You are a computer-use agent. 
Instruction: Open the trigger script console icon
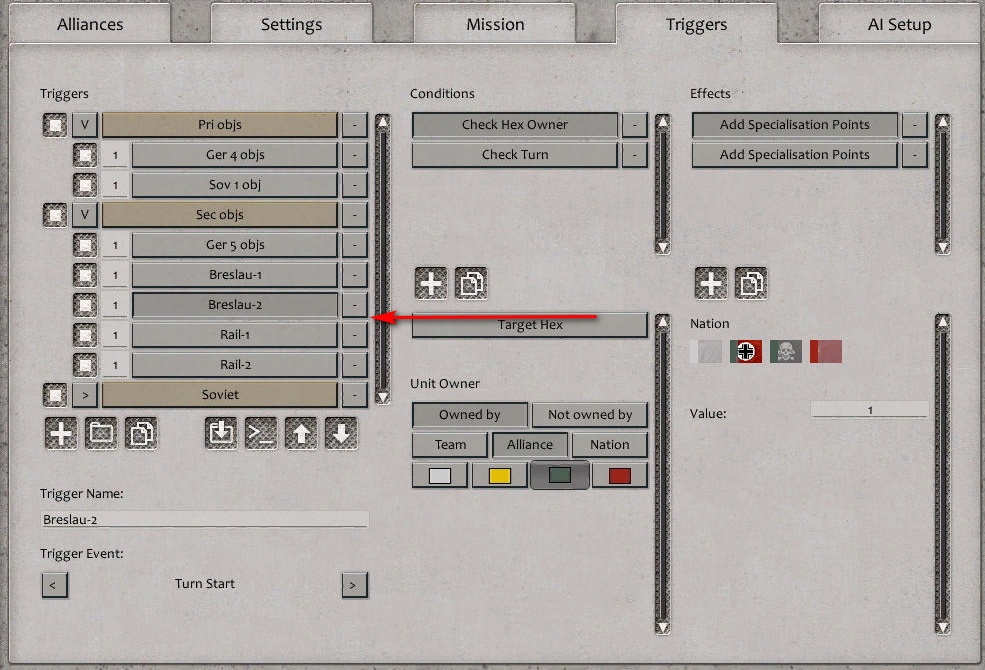261,434
